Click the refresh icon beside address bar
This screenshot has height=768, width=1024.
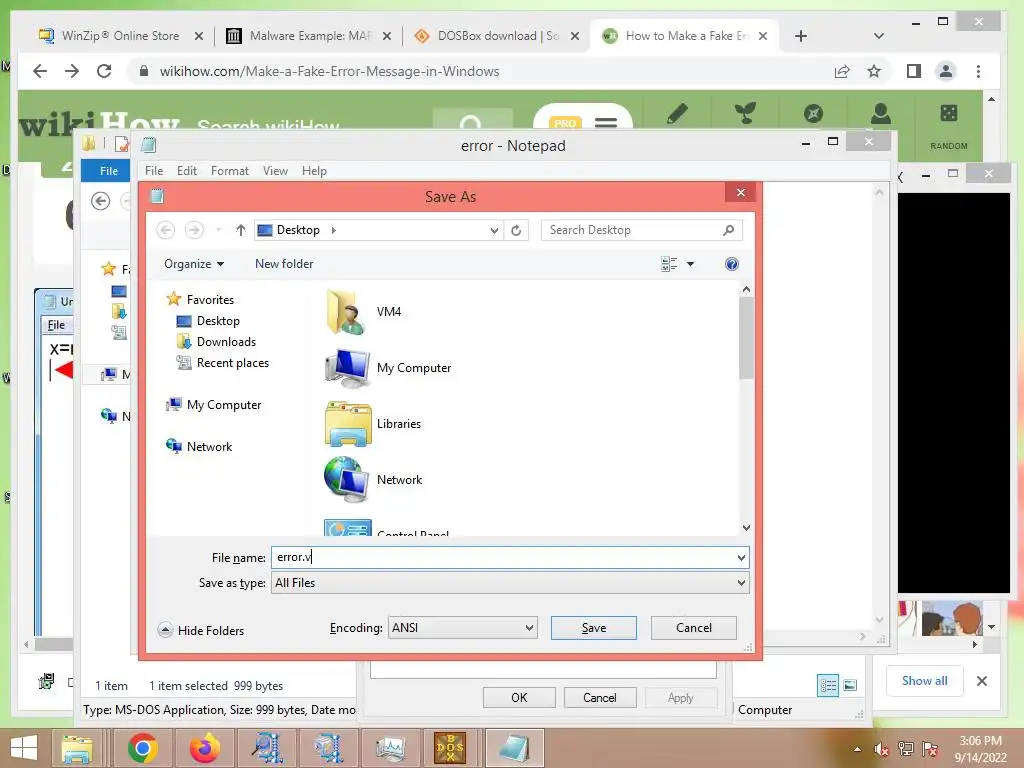(x=516, y=230)
